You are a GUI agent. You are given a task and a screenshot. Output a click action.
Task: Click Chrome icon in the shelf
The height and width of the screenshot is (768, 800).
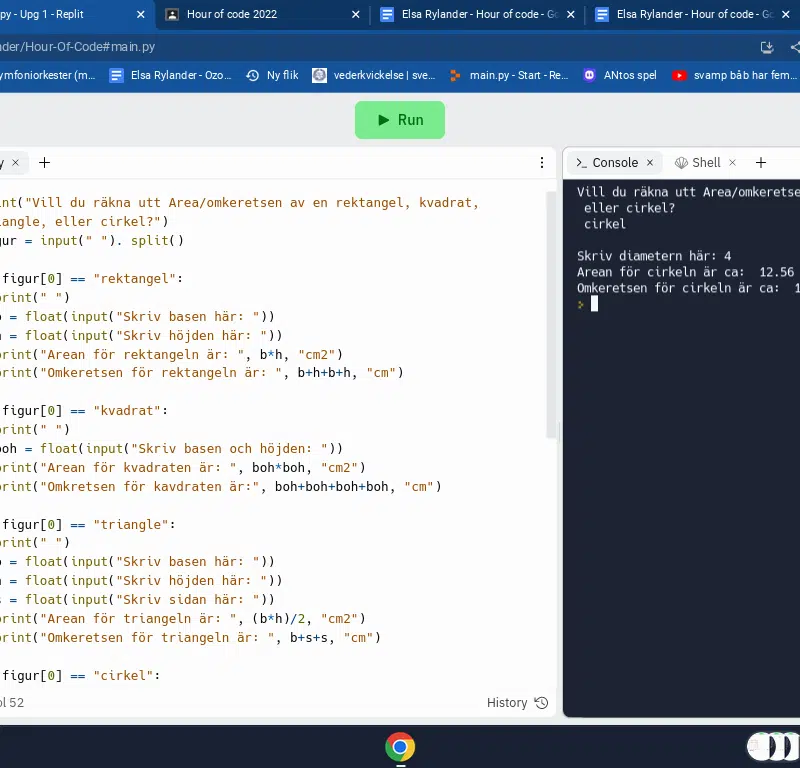click(x=400, y=747)
